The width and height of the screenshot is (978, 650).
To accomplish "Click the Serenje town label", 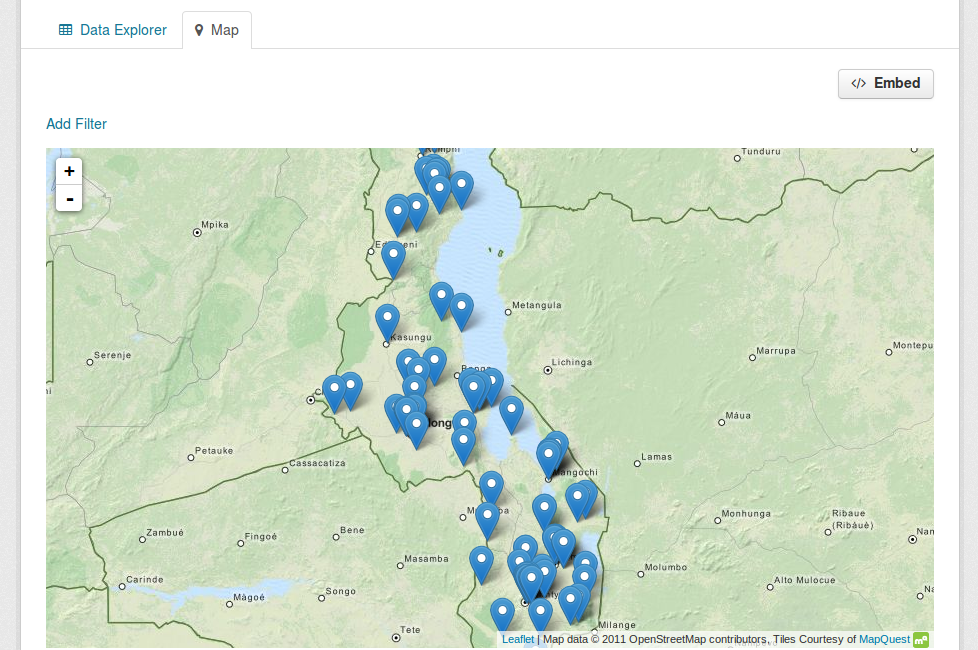I will click(112, 355).
